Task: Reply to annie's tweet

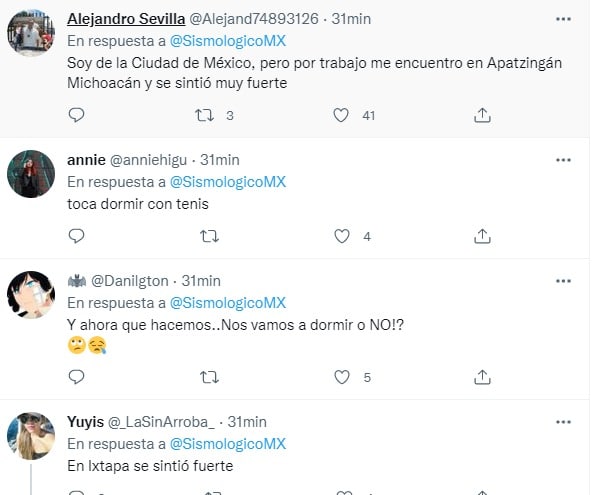Action: click(x=76, y=236)
